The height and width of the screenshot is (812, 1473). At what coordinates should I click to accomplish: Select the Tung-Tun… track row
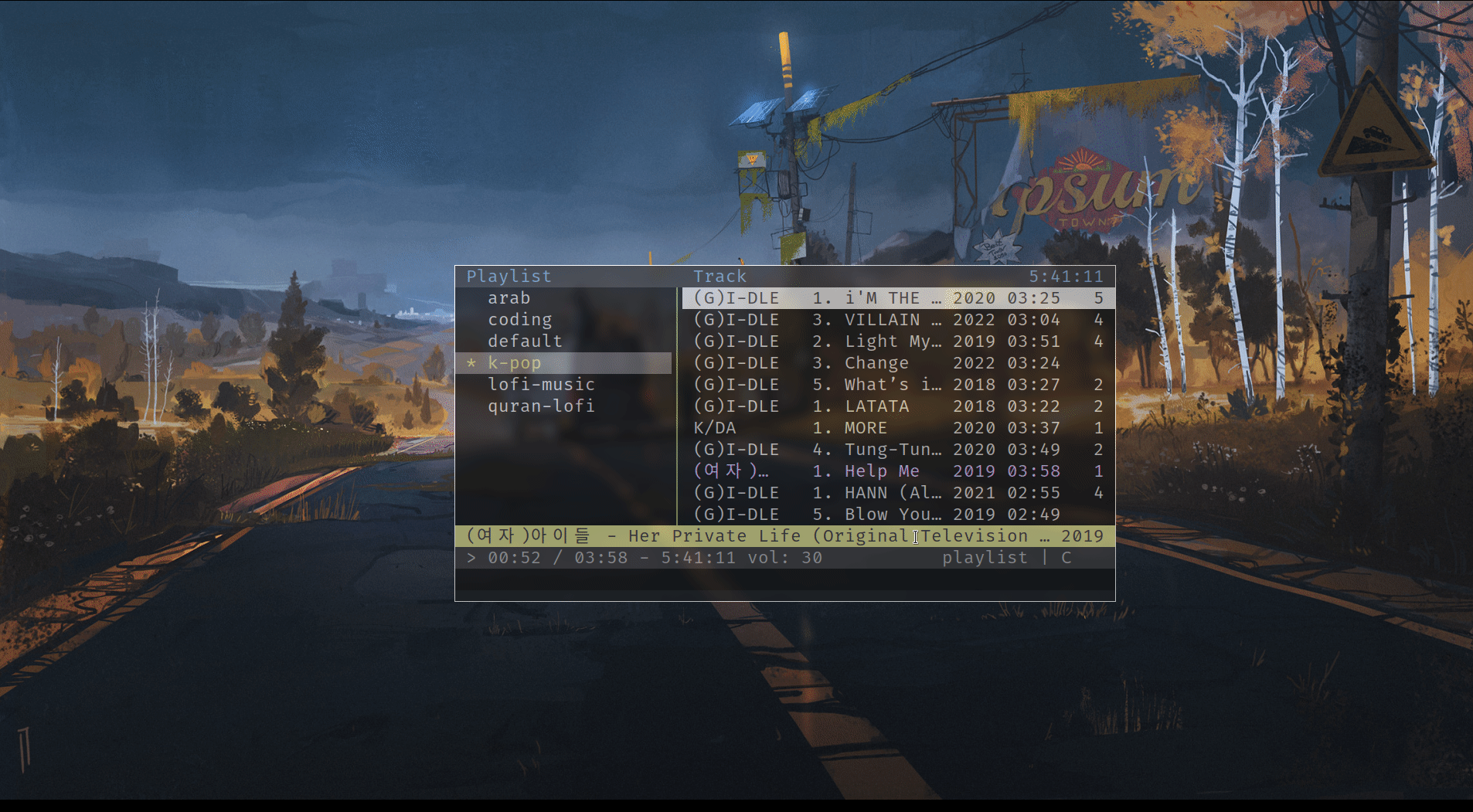pos(898,450)
